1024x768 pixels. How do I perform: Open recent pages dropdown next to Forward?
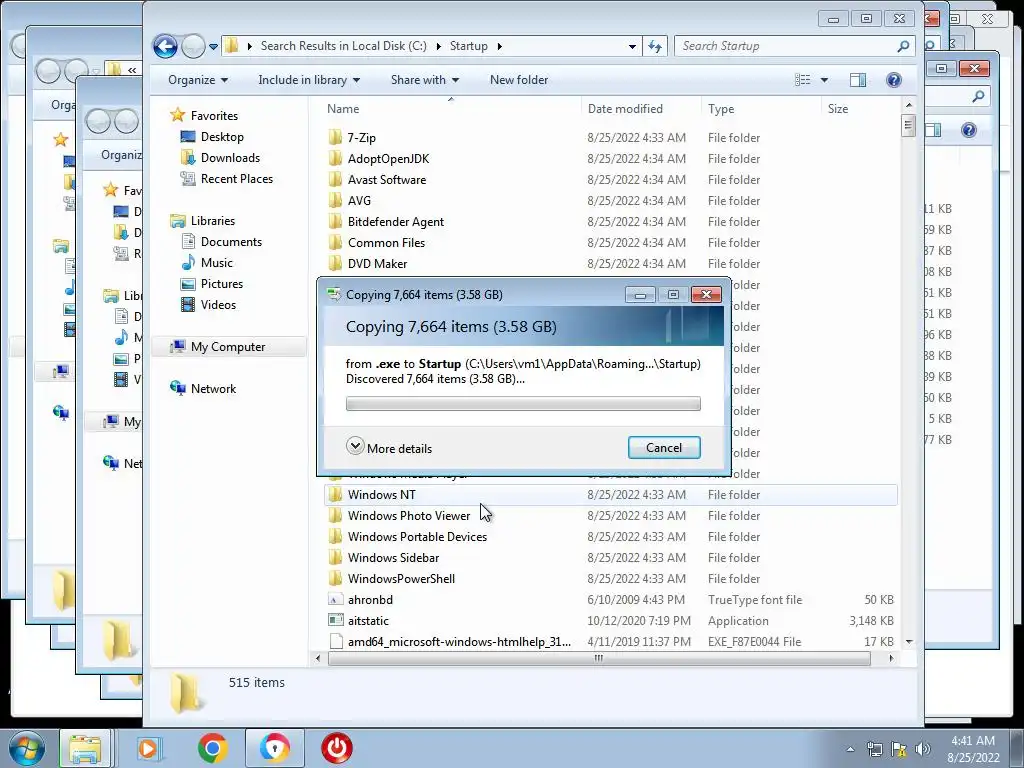click(x=214, y=46)
